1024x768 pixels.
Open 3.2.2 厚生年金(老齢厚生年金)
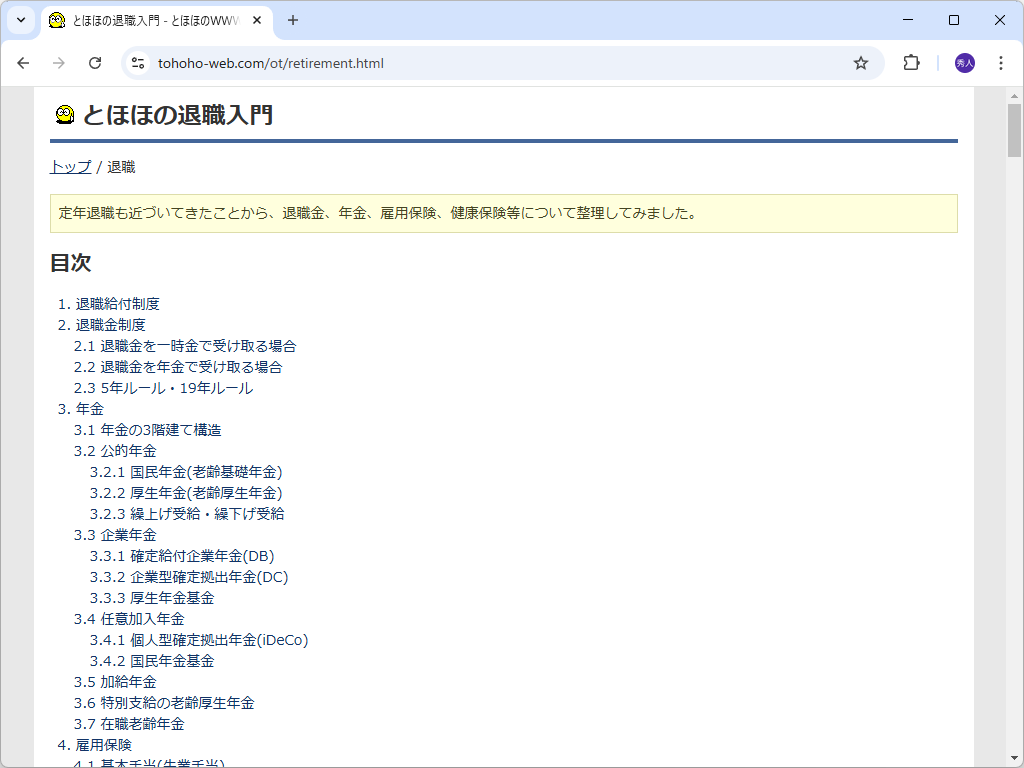[186, 493]
